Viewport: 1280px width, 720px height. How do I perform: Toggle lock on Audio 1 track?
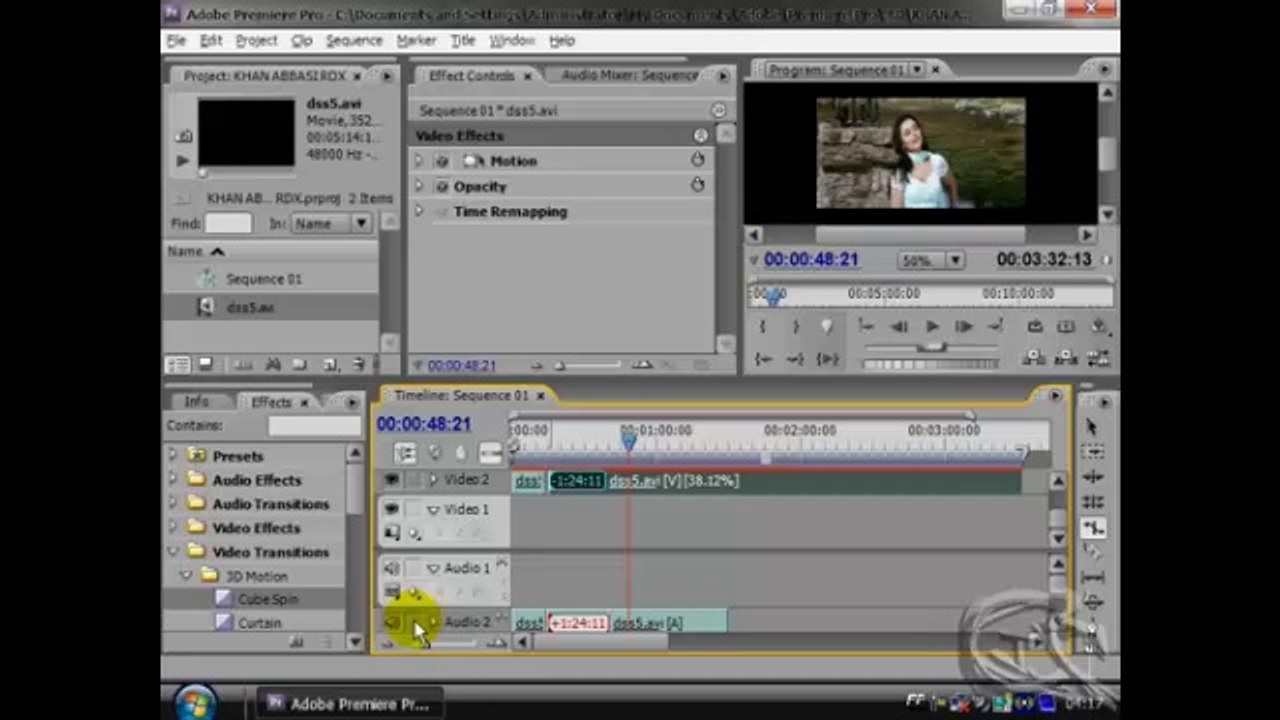click(413, 568)
